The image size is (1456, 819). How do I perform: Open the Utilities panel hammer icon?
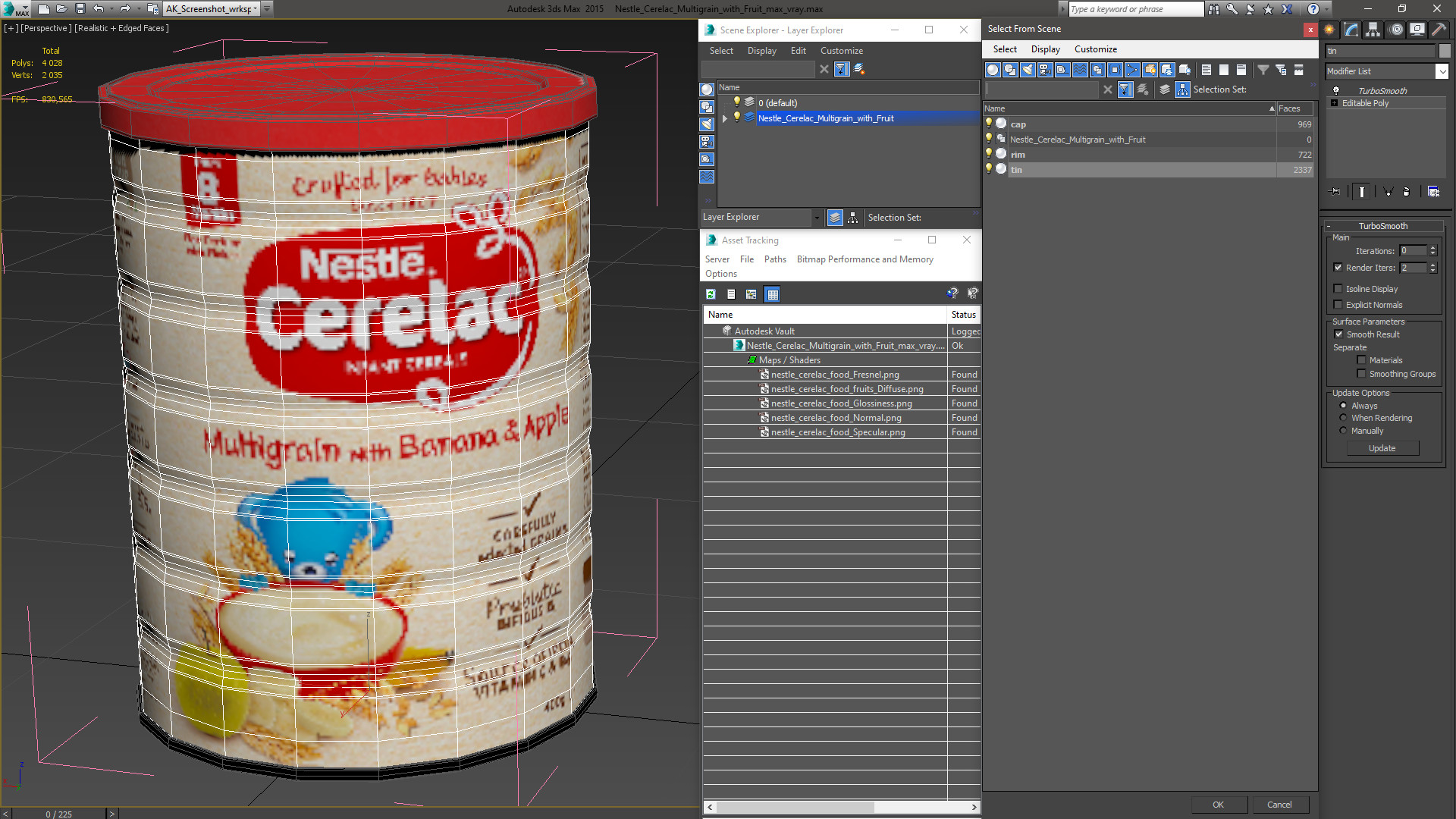click(x=1439, y=30)
